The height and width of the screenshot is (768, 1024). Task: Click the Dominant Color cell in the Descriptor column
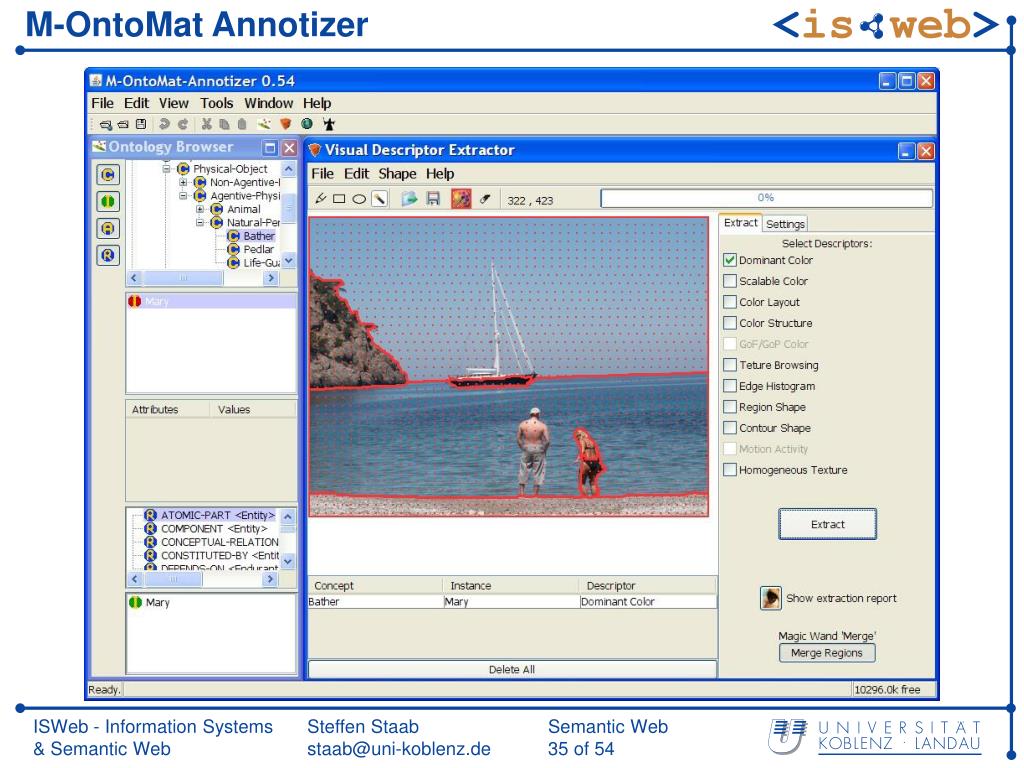[x=648, y=601]
